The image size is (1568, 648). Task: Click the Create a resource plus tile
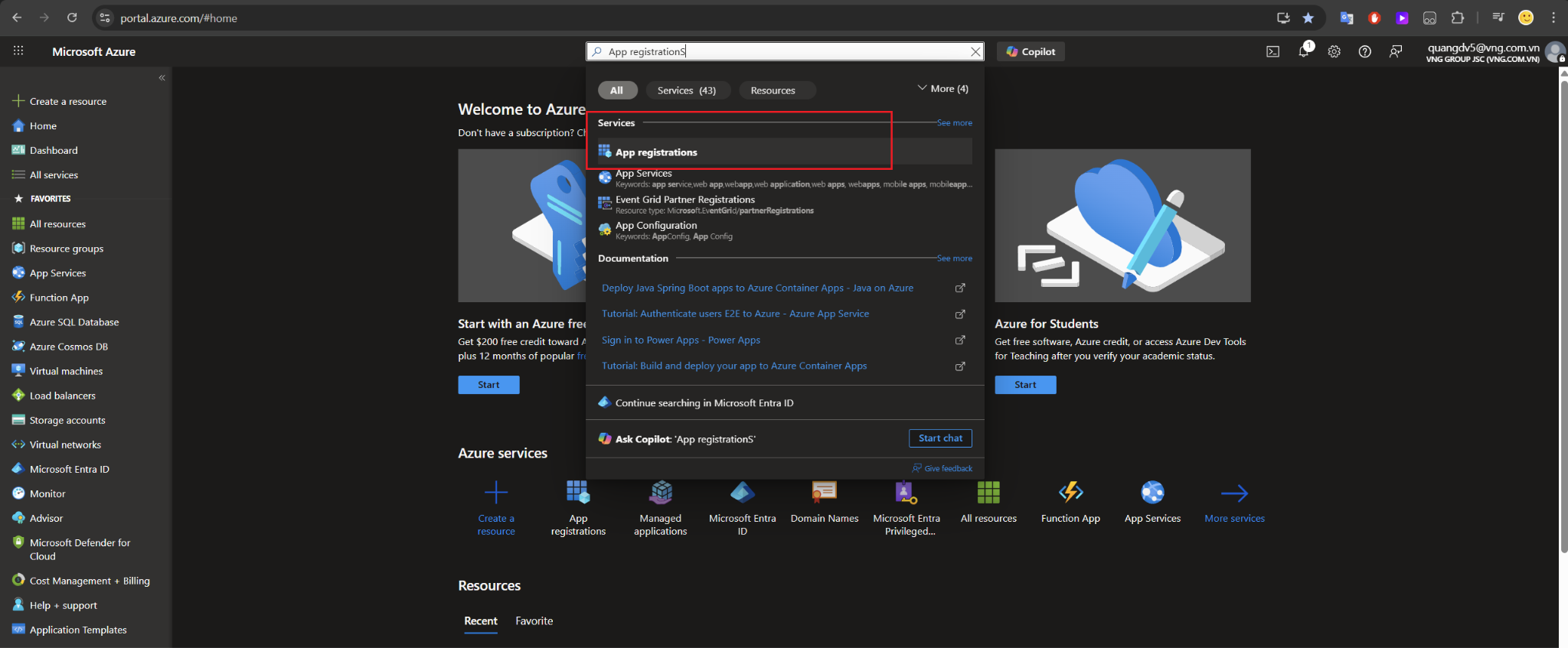[496, 508]
